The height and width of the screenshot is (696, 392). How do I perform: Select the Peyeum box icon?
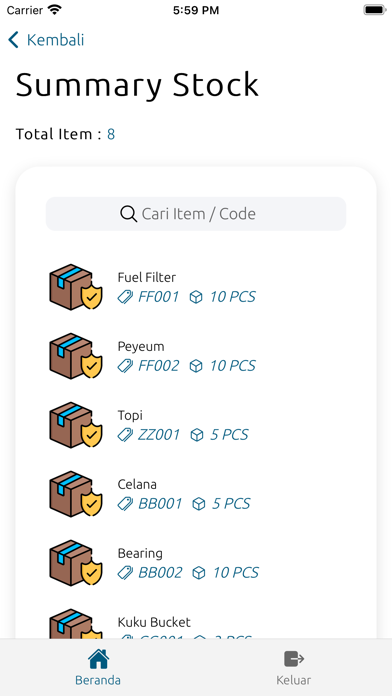pos(75,356)
